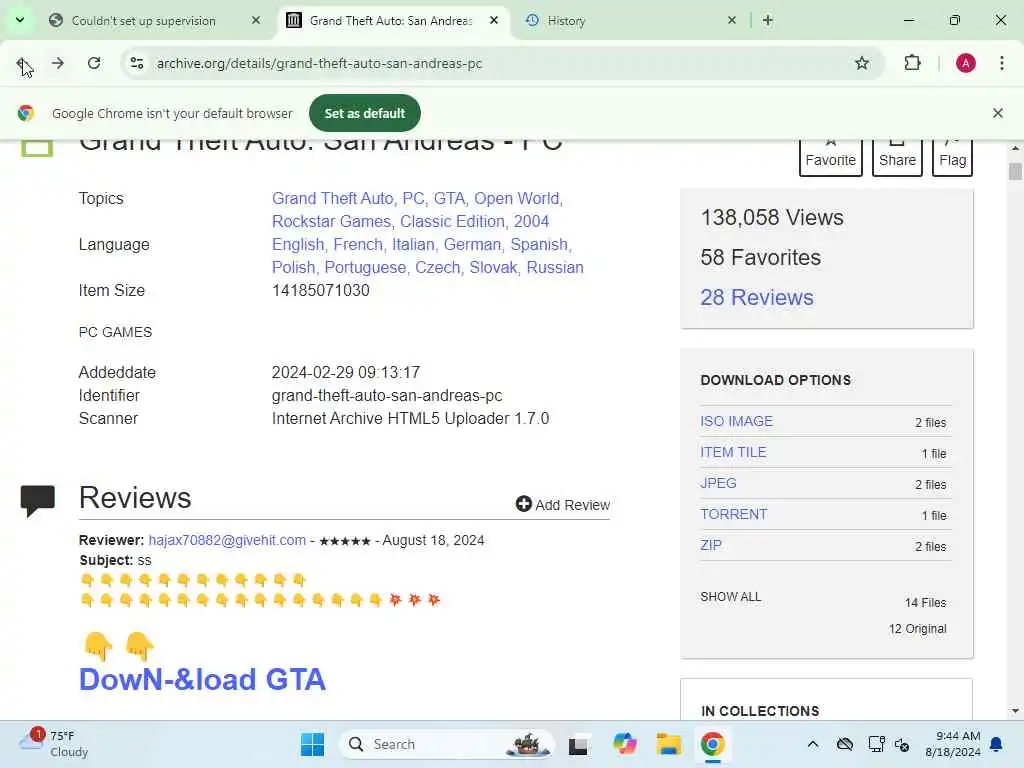Viewport: 1024px width, 768px height.
Task: Select the English language link
Action: (x=298, y=244)
